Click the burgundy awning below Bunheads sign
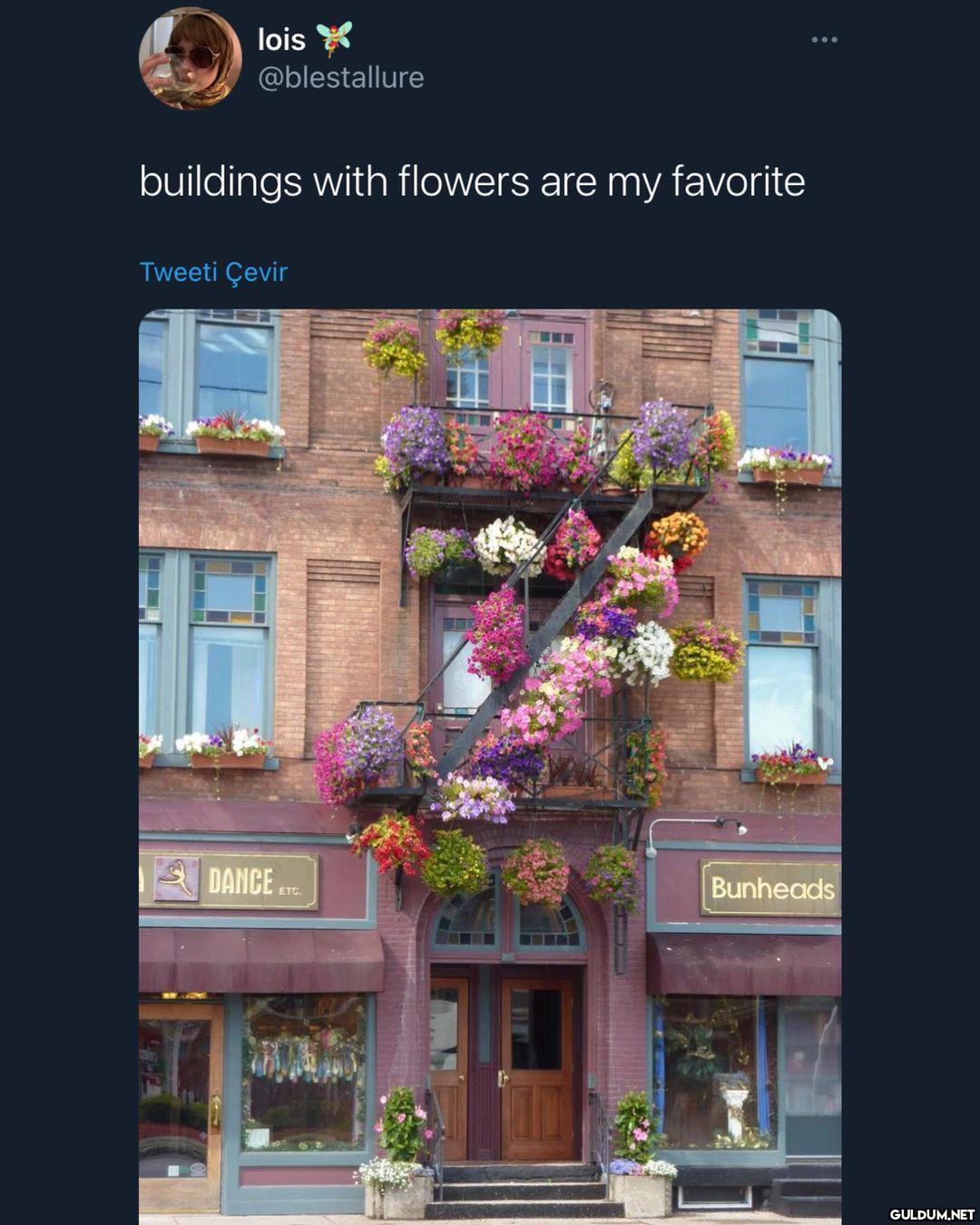Viewport: 980px width, 1225px height. pos(744,965)
